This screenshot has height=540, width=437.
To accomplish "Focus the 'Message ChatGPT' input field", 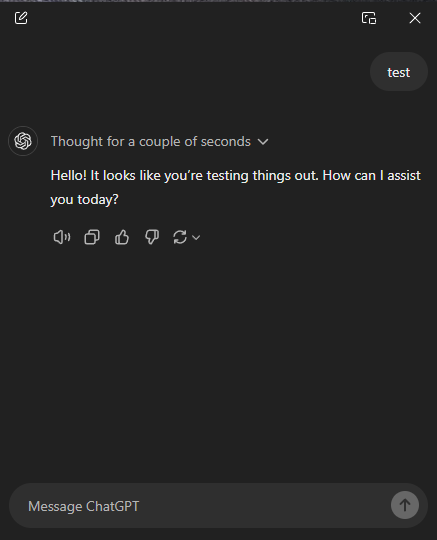I will [207, 506].
